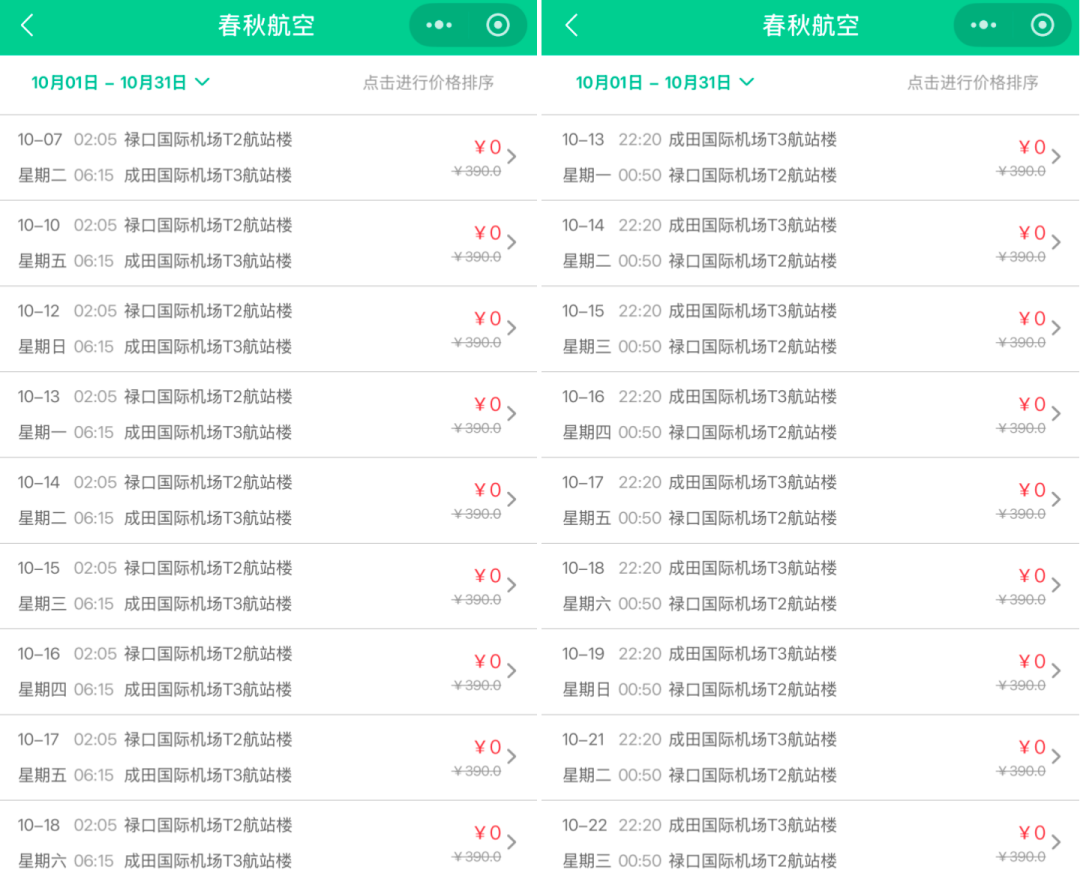
Task: Select ¥0 price of 10-22 星期三 flight
Action: click(x=1032, y=833)
